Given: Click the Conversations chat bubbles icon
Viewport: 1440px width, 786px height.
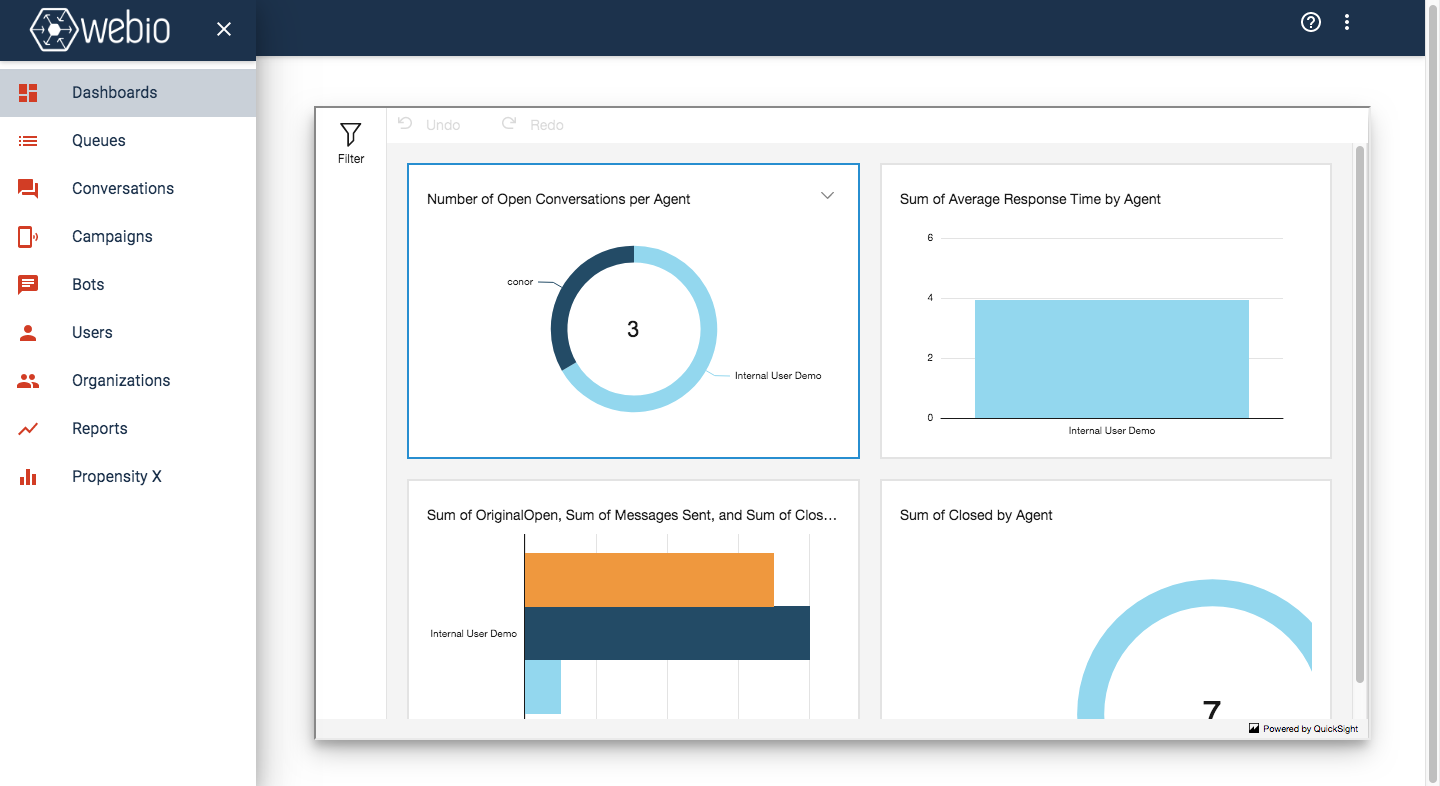Looking at the screenshot, I should pyautogui.click(x=28, y=189).
